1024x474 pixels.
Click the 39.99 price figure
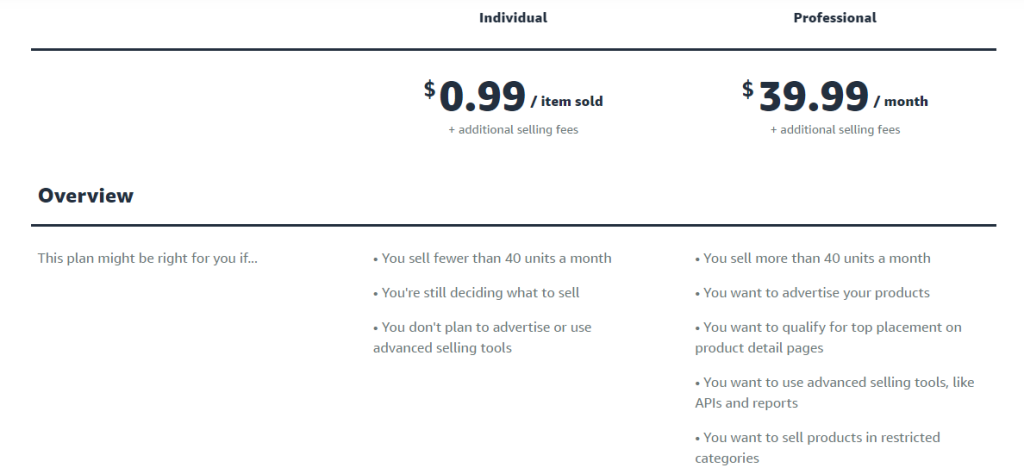(813, 97)
